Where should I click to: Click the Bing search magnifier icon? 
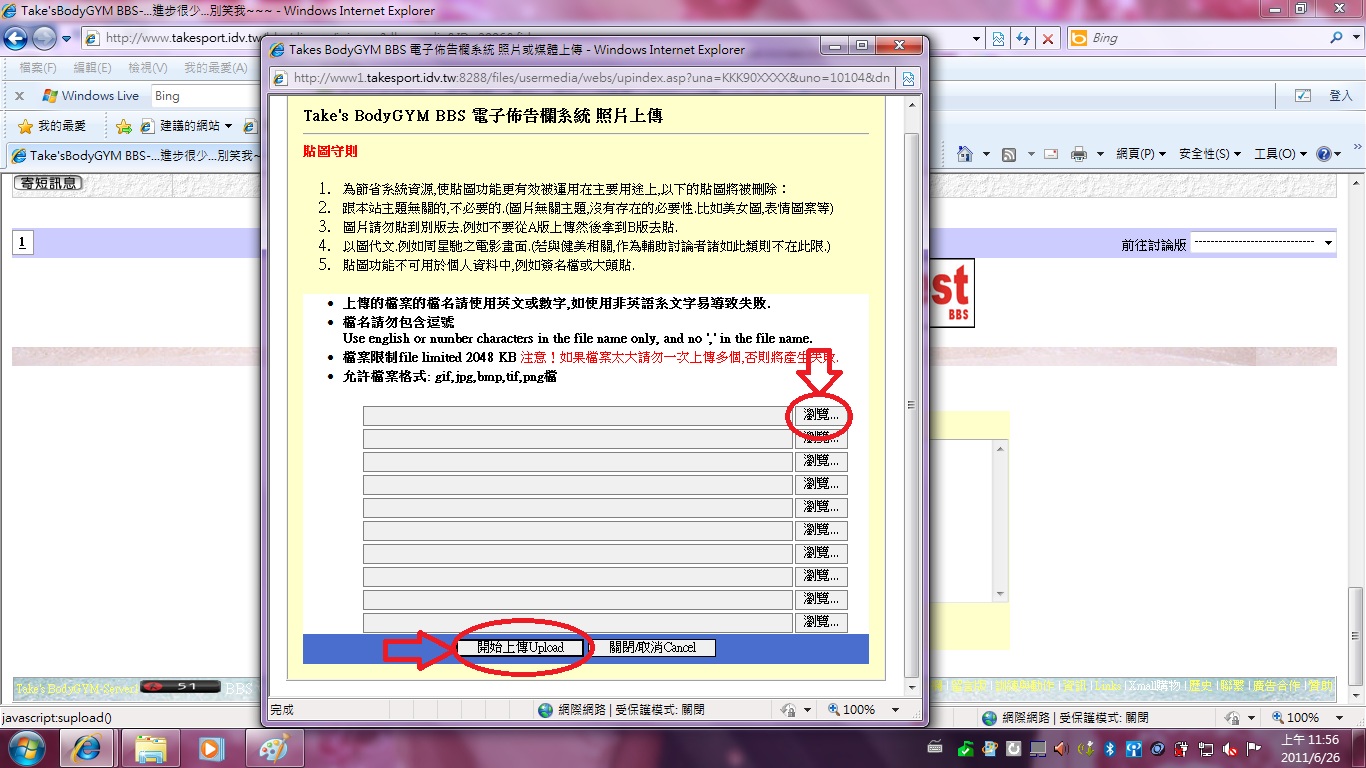pyautogui.click(x=1337, y=38)
